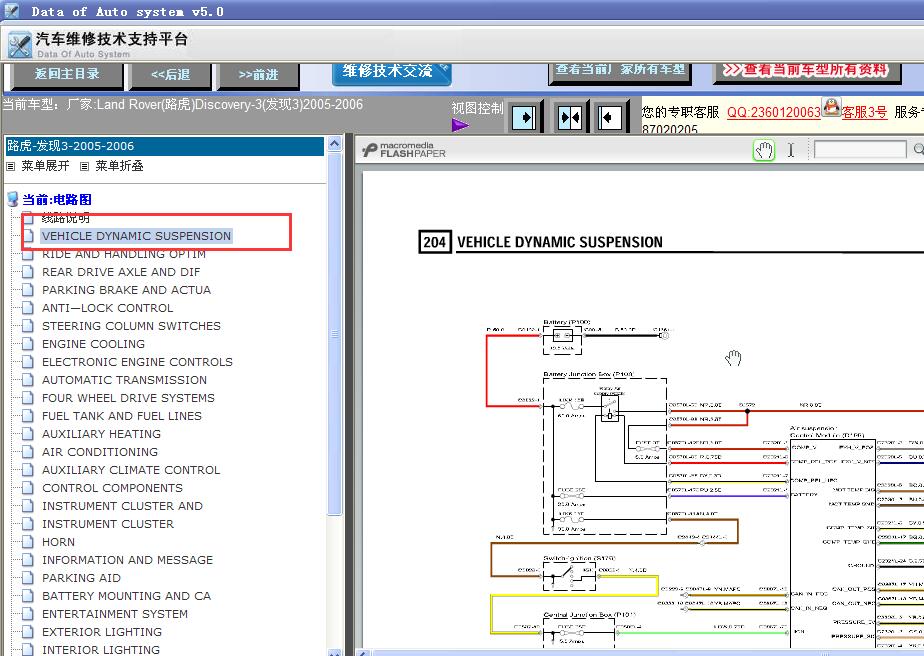Select the FlashPaper hand pan tool
924x656 pixels.
click(x=764, y=150)
